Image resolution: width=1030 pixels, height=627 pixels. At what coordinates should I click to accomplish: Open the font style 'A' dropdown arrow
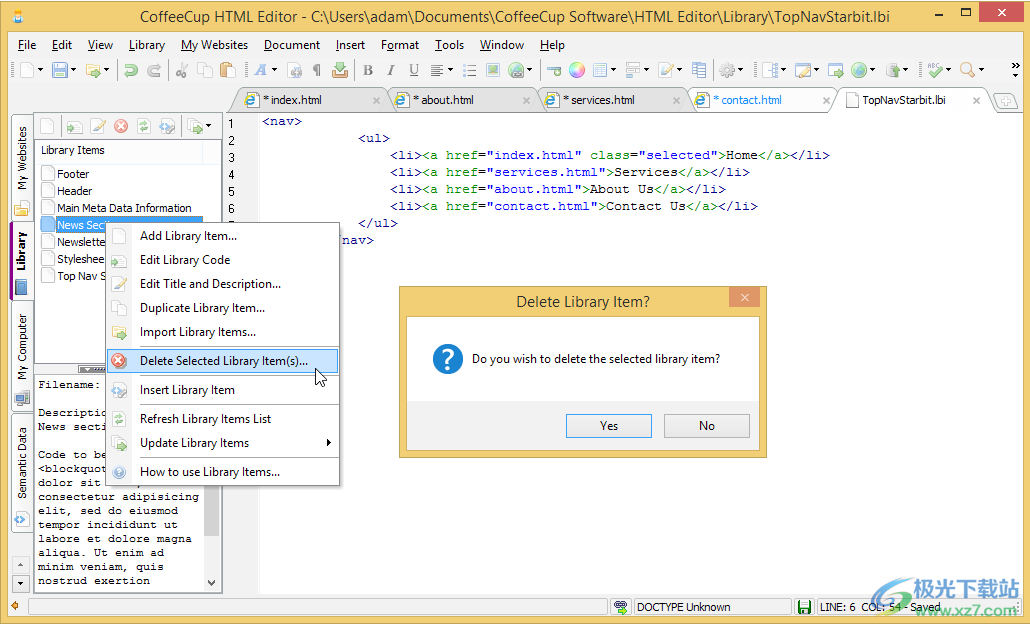tap(275, 70)
